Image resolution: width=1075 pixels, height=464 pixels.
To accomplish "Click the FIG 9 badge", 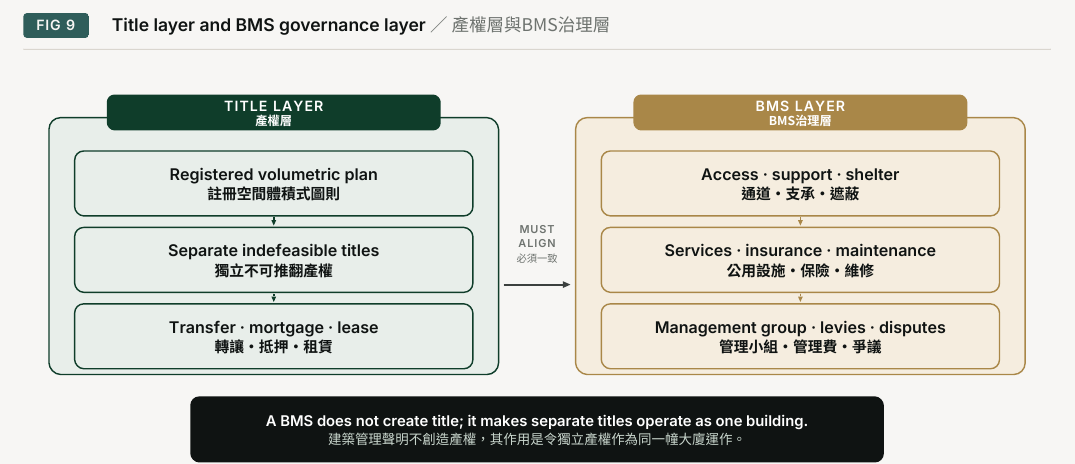I will 56,26.
